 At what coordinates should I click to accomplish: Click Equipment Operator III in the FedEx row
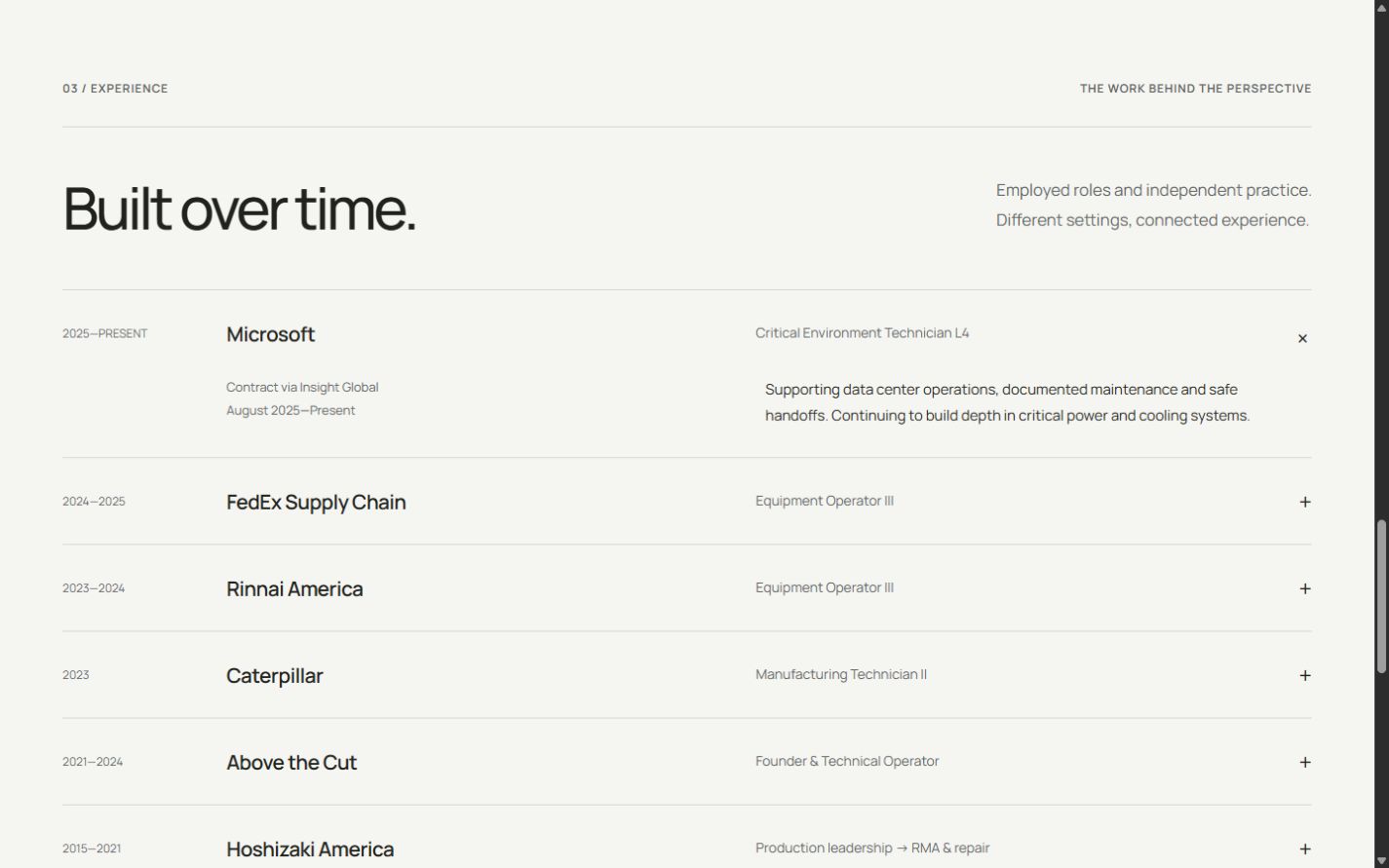[824, 501]
